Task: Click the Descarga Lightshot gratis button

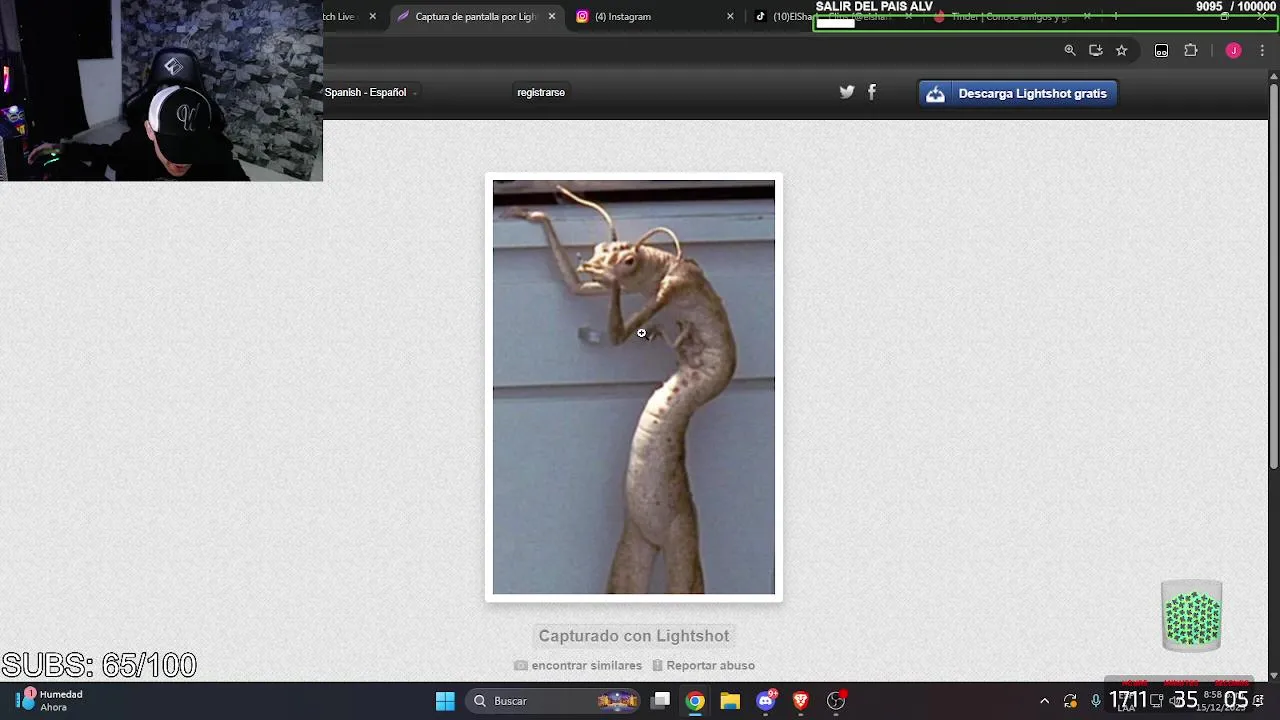Action: tap(1018, 93)
